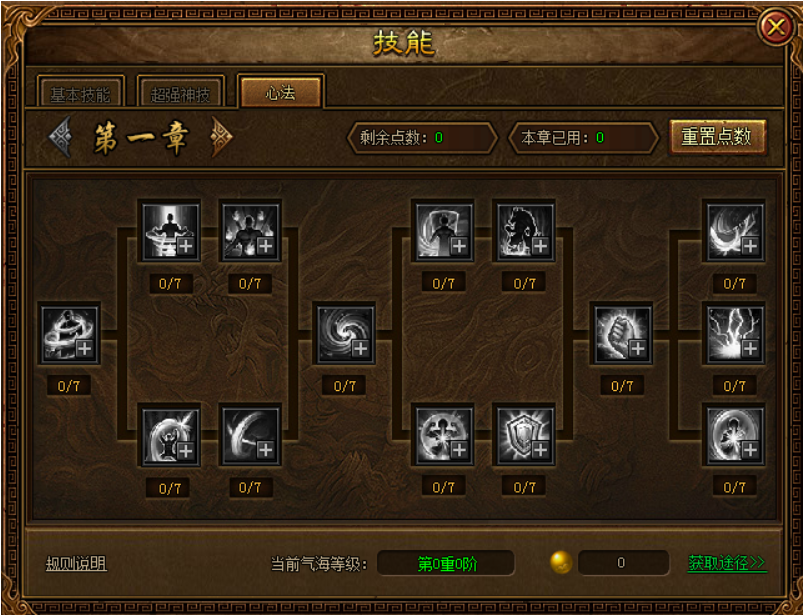Go to next chapter with right arrow
This screenshot has height=616, width=805.
point(222,137)
